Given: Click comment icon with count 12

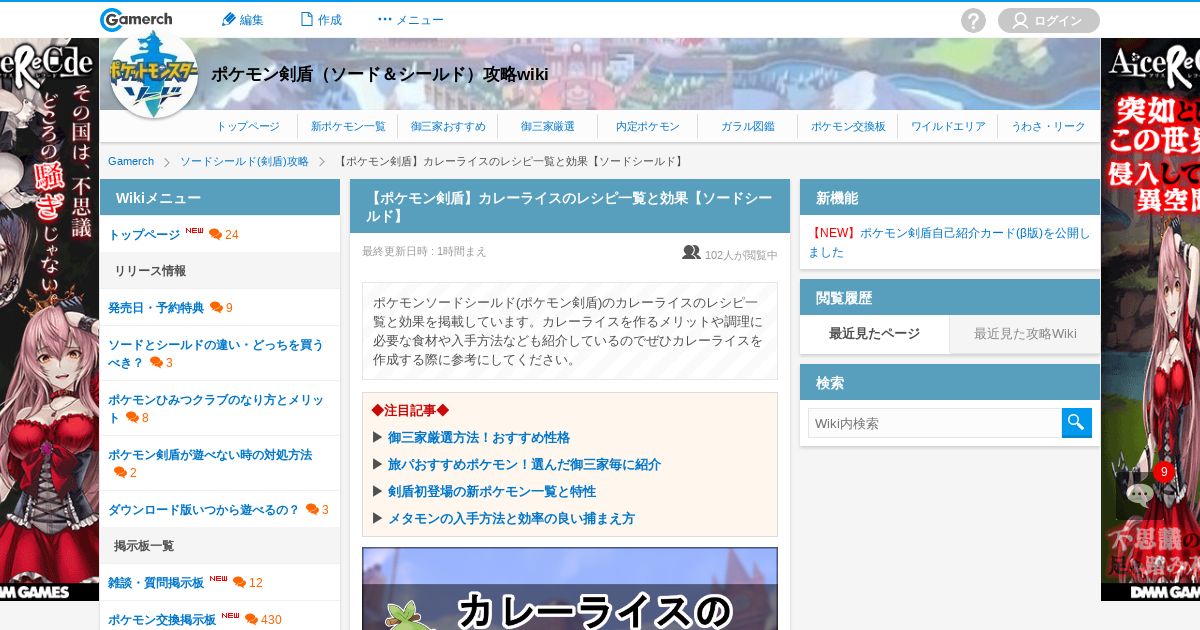Looking at the screenshot, I should click(239, 582).
